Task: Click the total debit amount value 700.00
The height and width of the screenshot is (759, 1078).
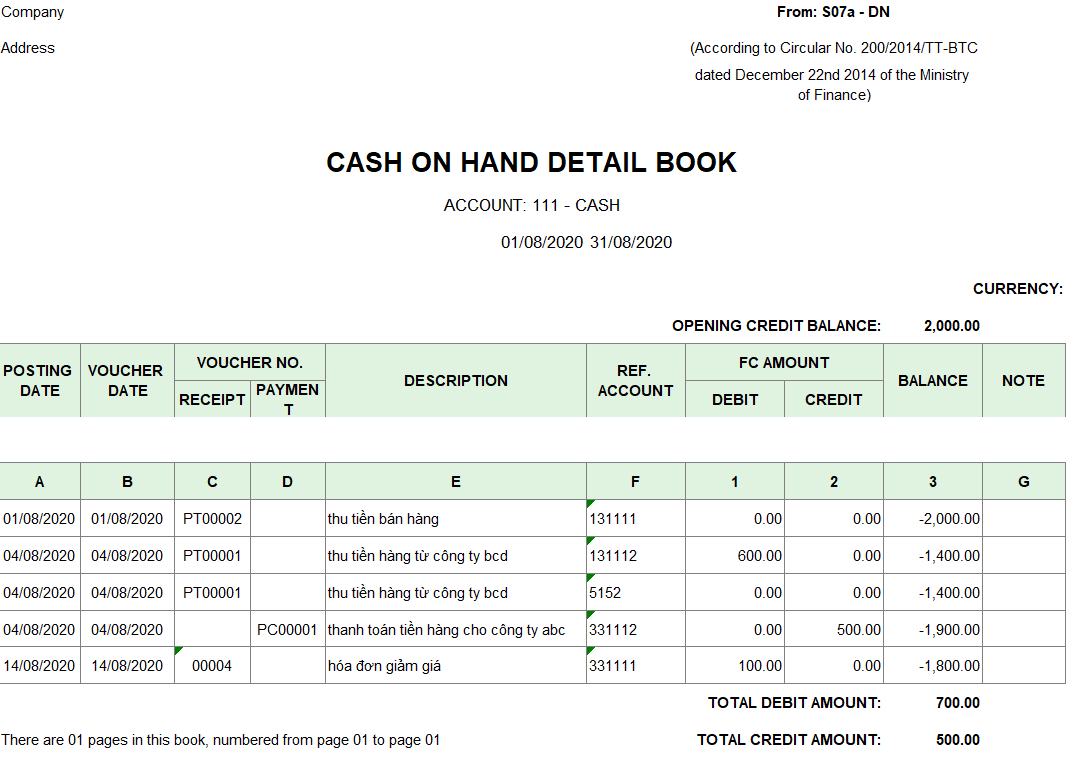Action: [x=957, y=703]
